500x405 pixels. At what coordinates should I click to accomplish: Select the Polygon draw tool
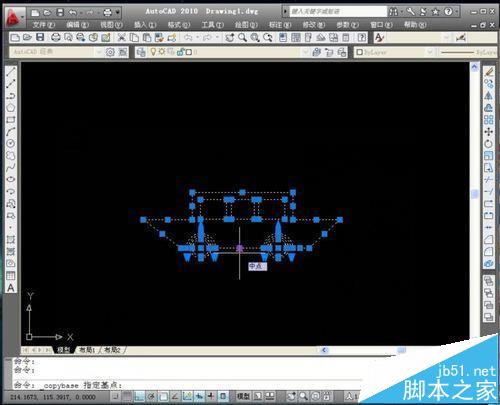click(x=11, y=108)
